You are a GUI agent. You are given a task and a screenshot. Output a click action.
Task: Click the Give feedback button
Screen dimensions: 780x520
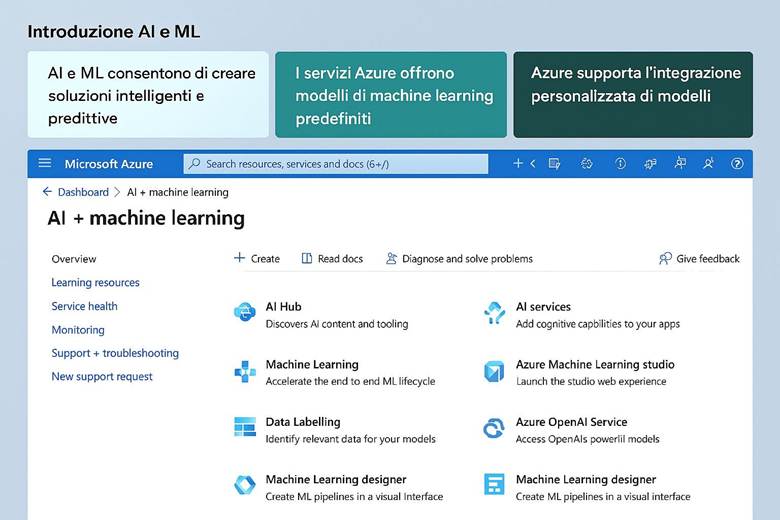coord(699,258)
